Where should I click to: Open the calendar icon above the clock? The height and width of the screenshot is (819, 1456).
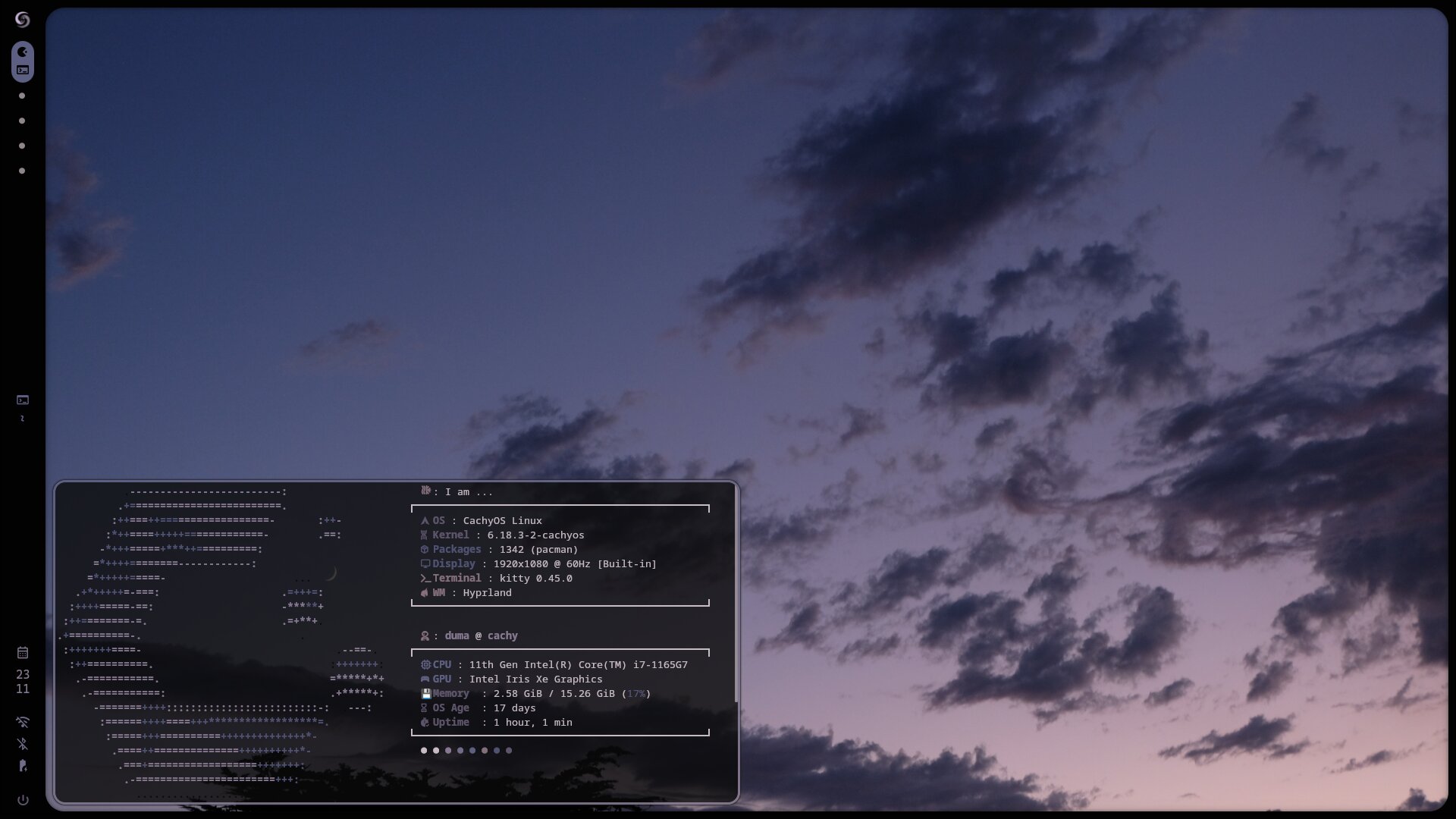tap(23, 653)
